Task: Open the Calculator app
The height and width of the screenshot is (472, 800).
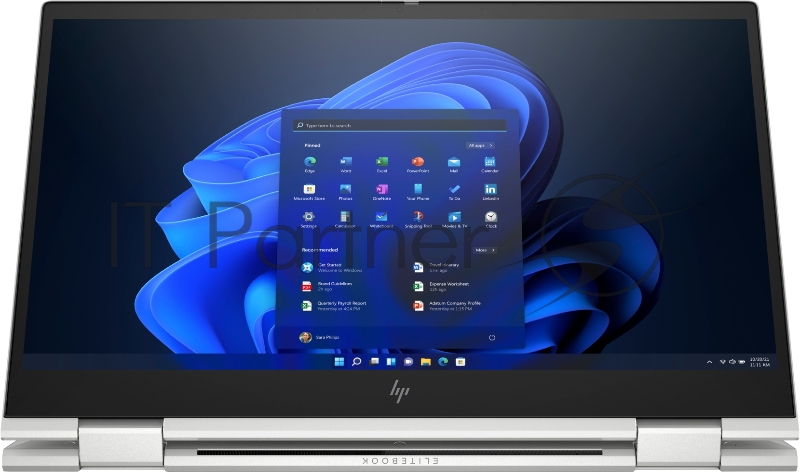Action: pos(345,217)
